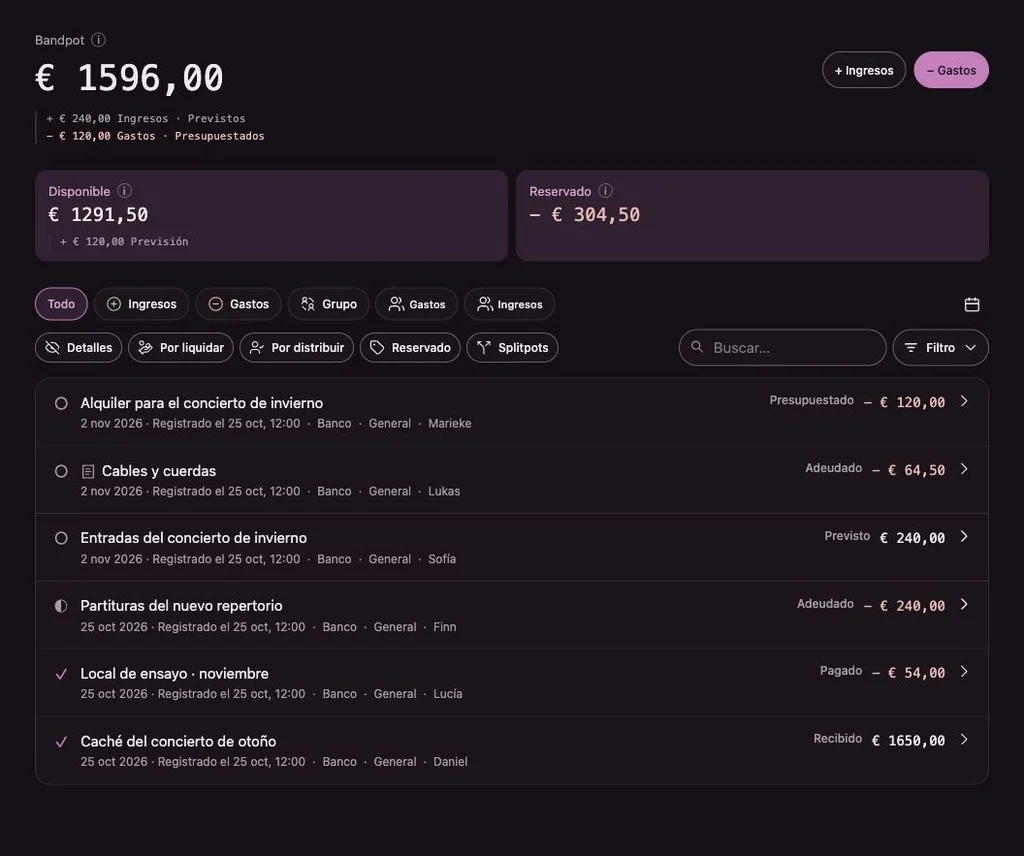Click member name Daniel
This screenshot has height=856, width=1024.
tap(450, 762)
